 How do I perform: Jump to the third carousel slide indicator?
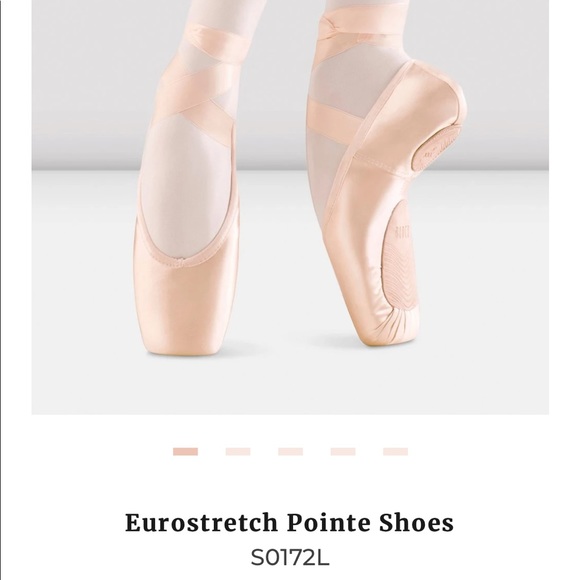click(x=290, y=451)
